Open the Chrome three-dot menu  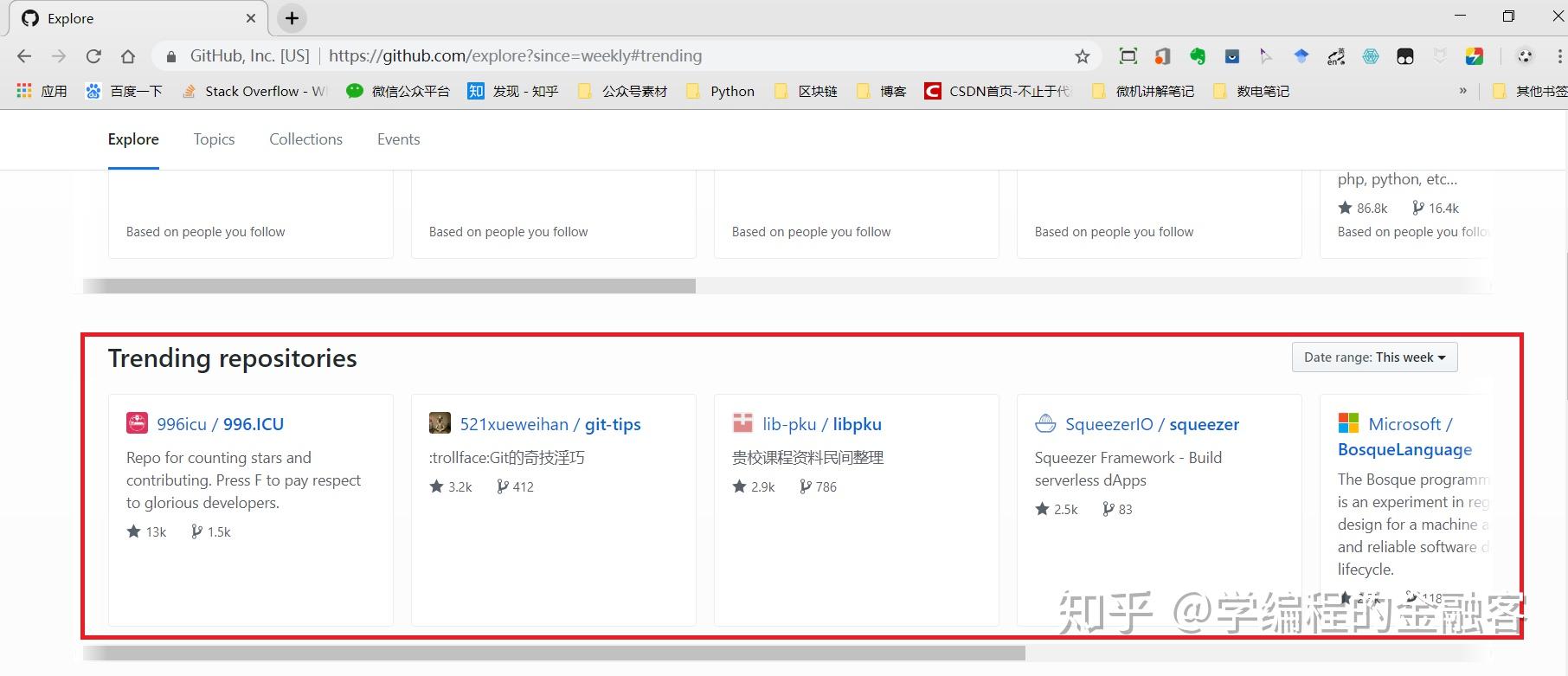pos(1559,56)
